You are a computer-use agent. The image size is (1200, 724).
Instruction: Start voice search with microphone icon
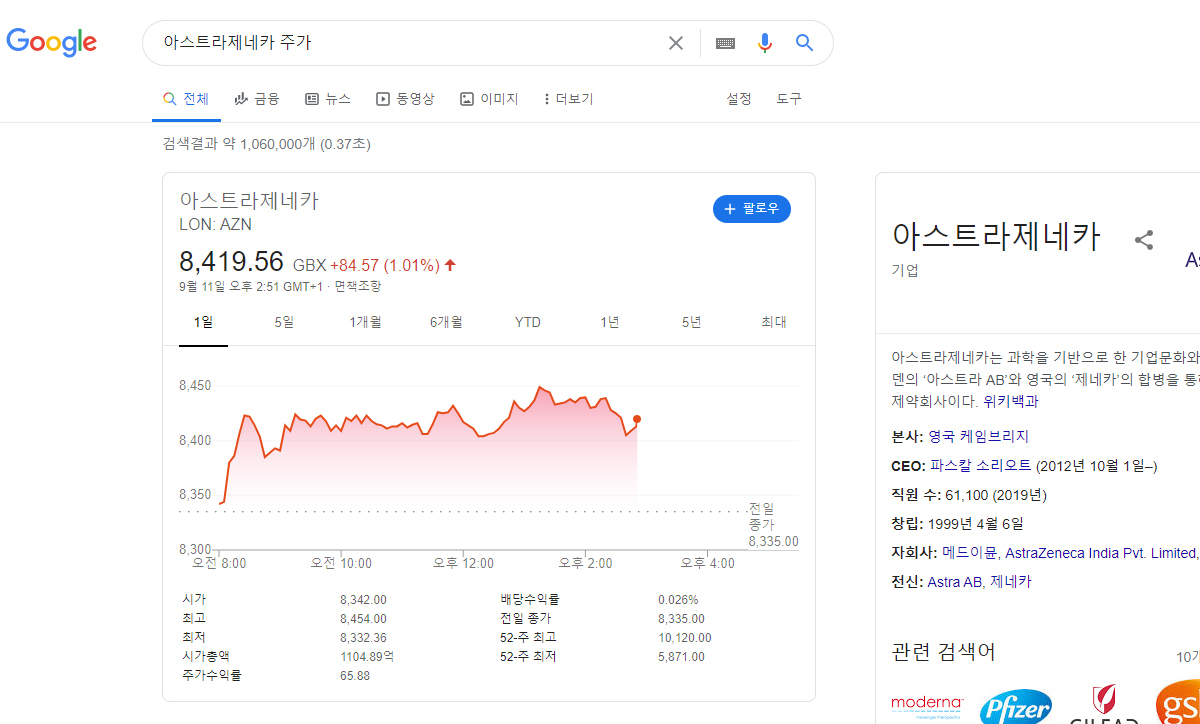coord(765,43)
